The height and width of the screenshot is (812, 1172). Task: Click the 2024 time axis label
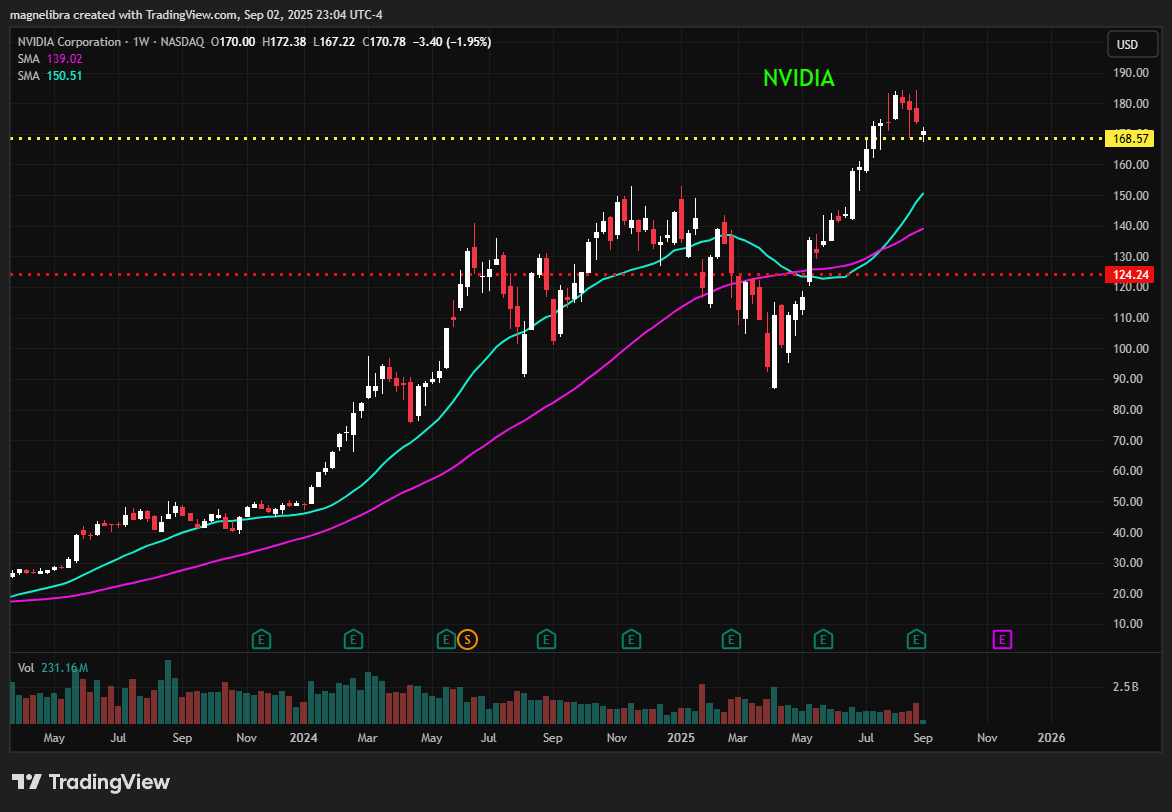pos(303,738)
